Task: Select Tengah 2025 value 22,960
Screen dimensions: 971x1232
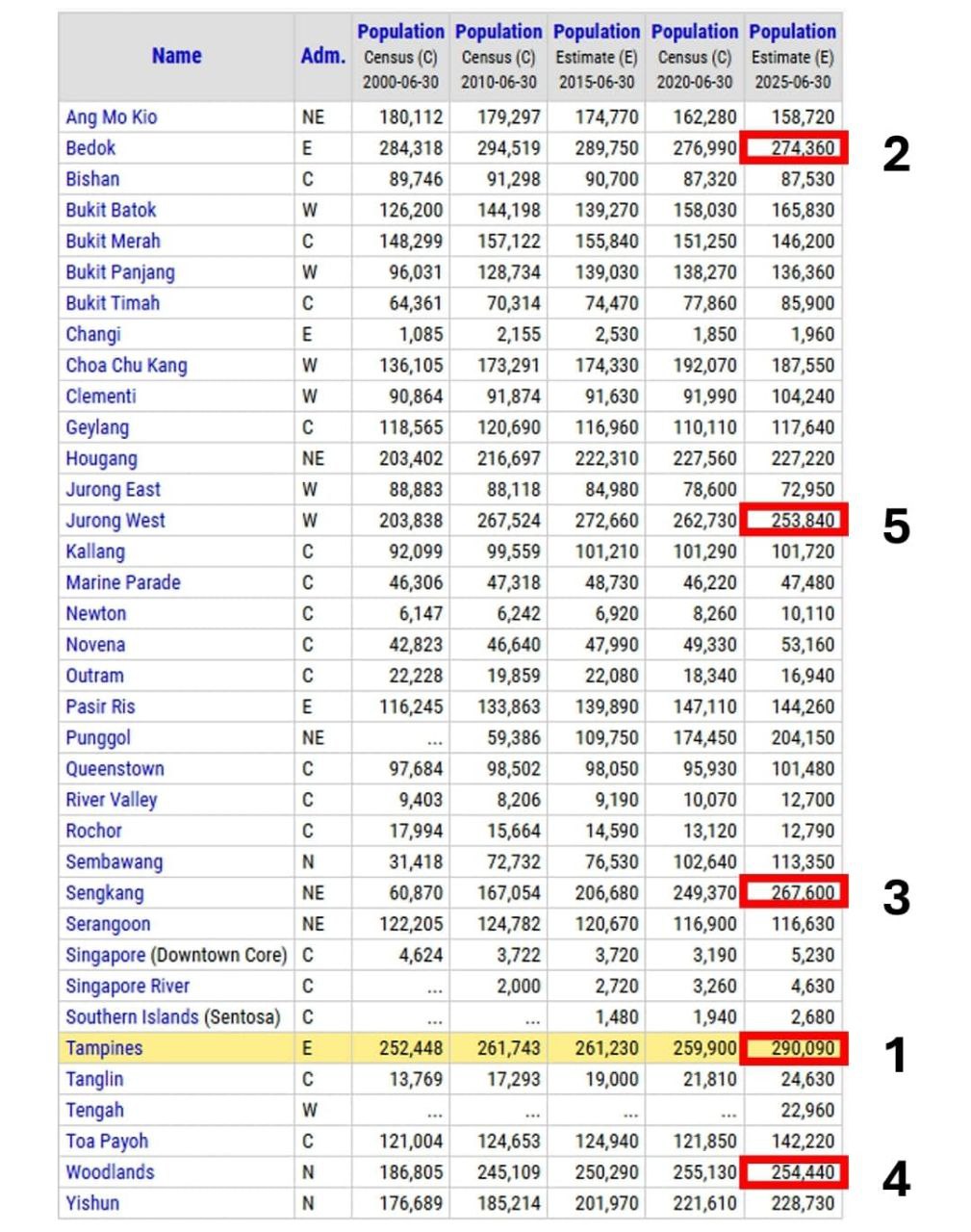Action: 807,1110
